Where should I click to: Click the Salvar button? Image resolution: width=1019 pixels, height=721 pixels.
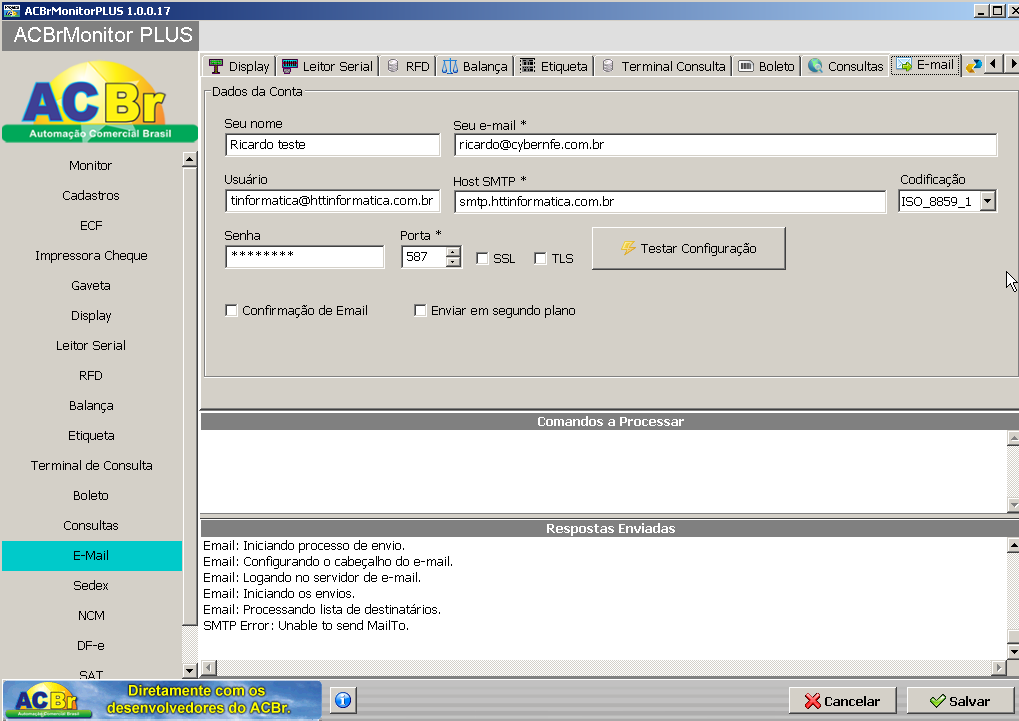pyautogui.click(x=961, y=701)
